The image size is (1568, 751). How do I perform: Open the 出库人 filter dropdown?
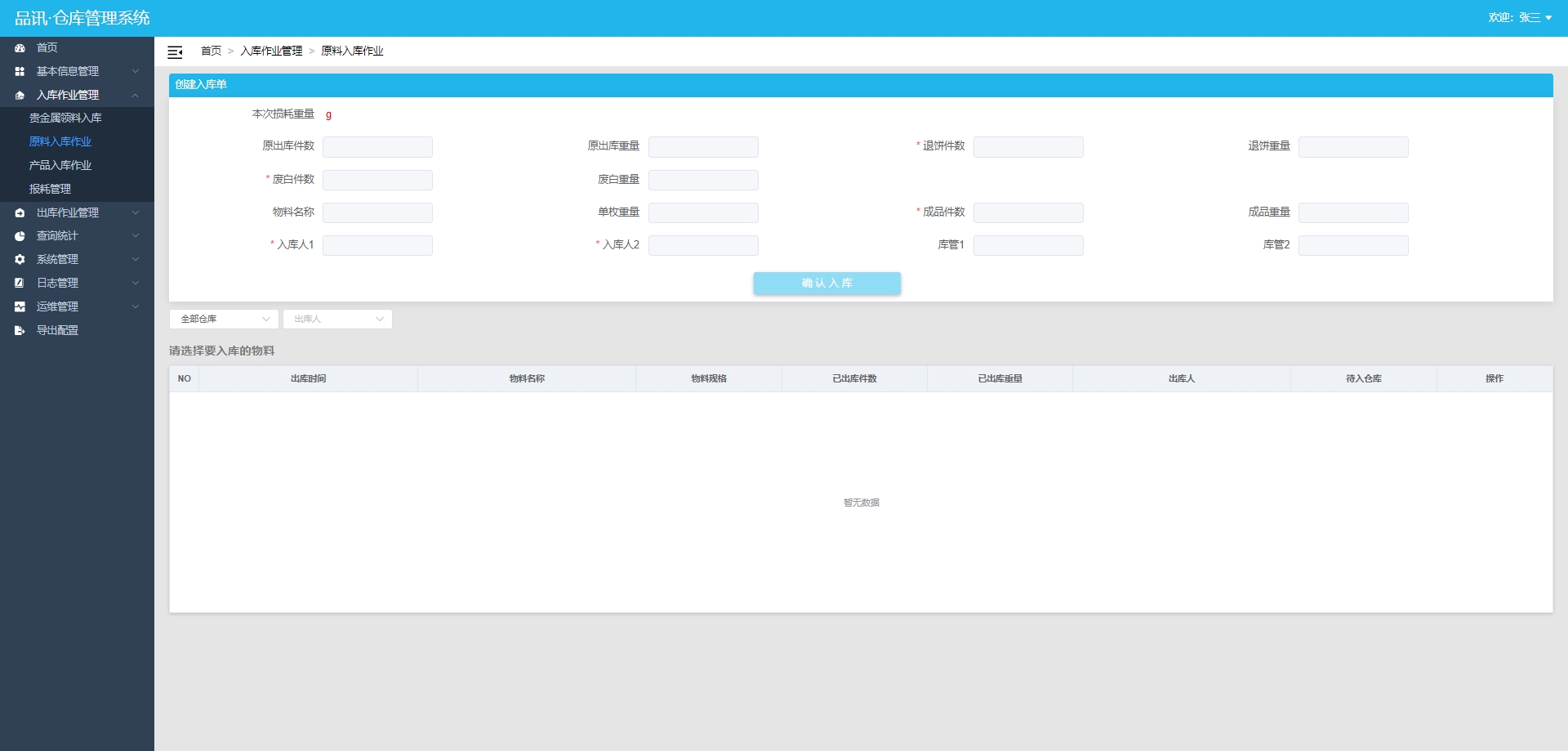click(337, 319)
